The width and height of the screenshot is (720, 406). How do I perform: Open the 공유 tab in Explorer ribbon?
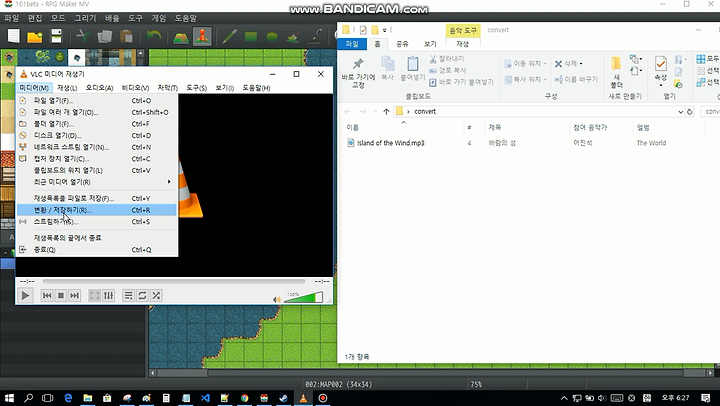click(x=402, y=44)
